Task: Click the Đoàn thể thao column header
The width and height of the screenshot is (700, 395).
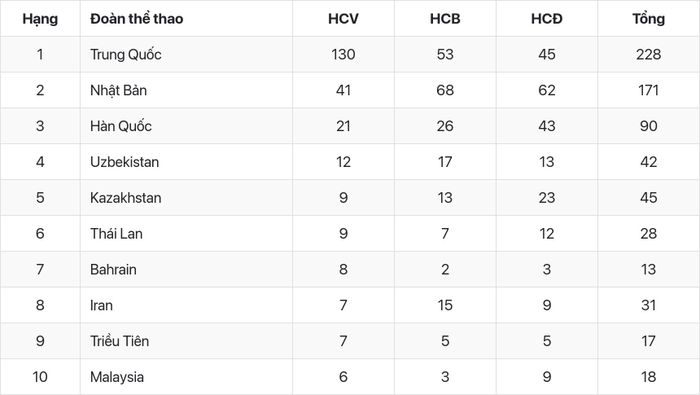Action: pos(137,19)
